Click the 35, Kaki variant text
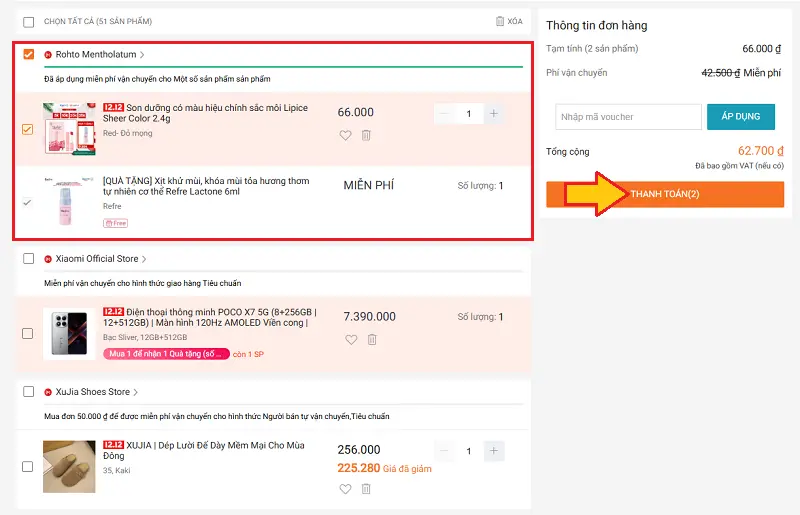Screen dimensions: 800x515 (116, 471)
